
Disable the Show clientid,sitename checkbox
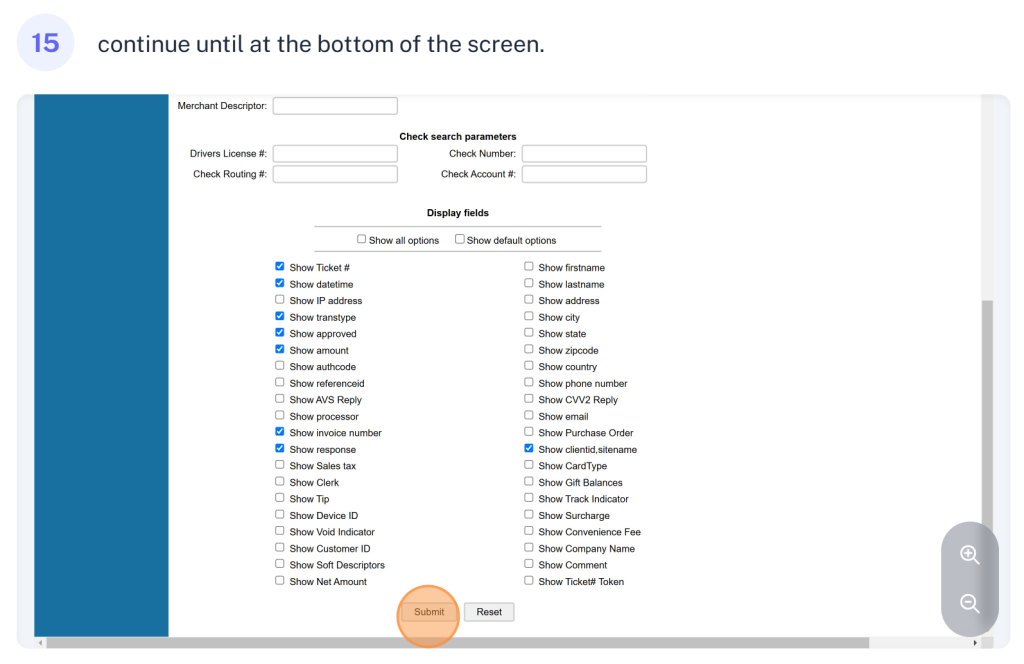point(529,449)
